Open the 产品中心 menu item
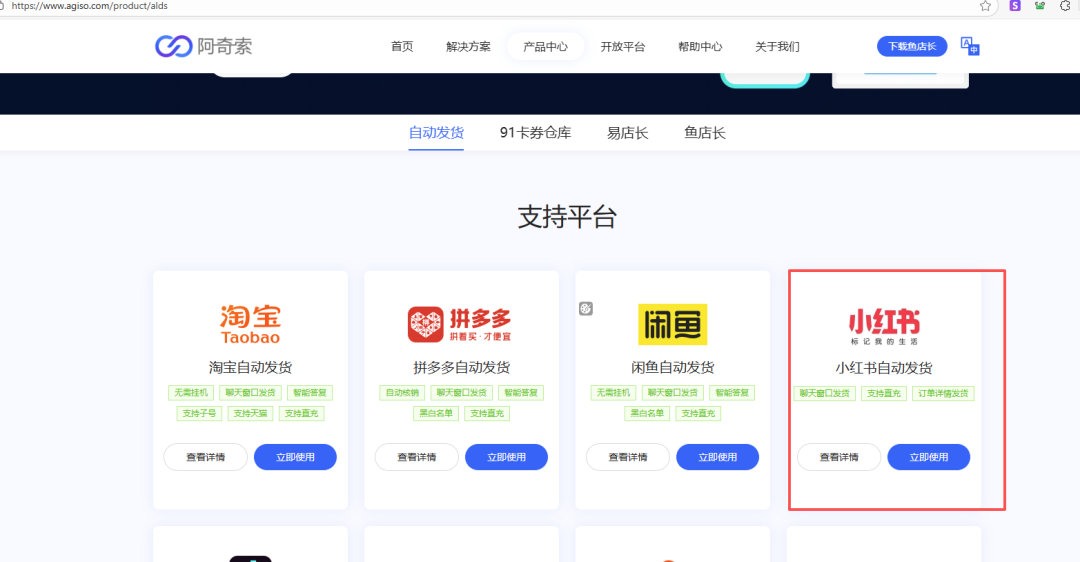Screen dimensions: 1080x562 [545, 46]
